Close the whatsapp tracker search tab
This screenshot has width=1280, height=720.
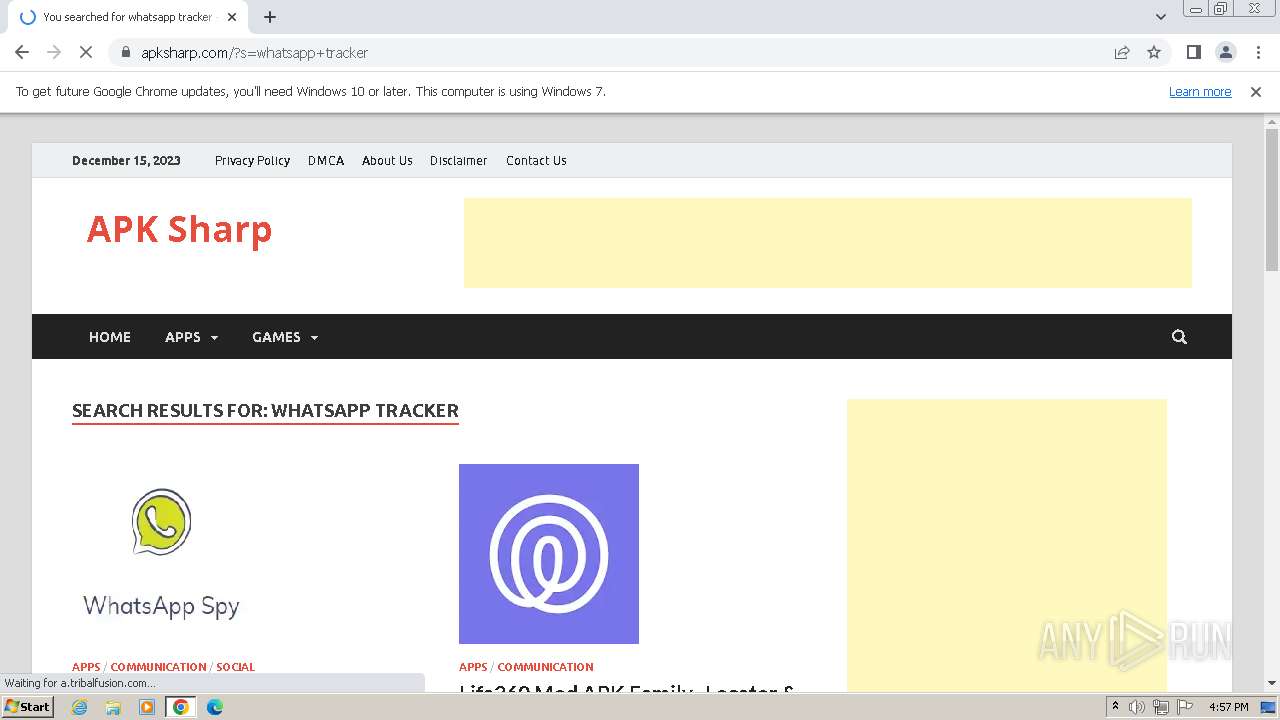[x=232, y=17]
